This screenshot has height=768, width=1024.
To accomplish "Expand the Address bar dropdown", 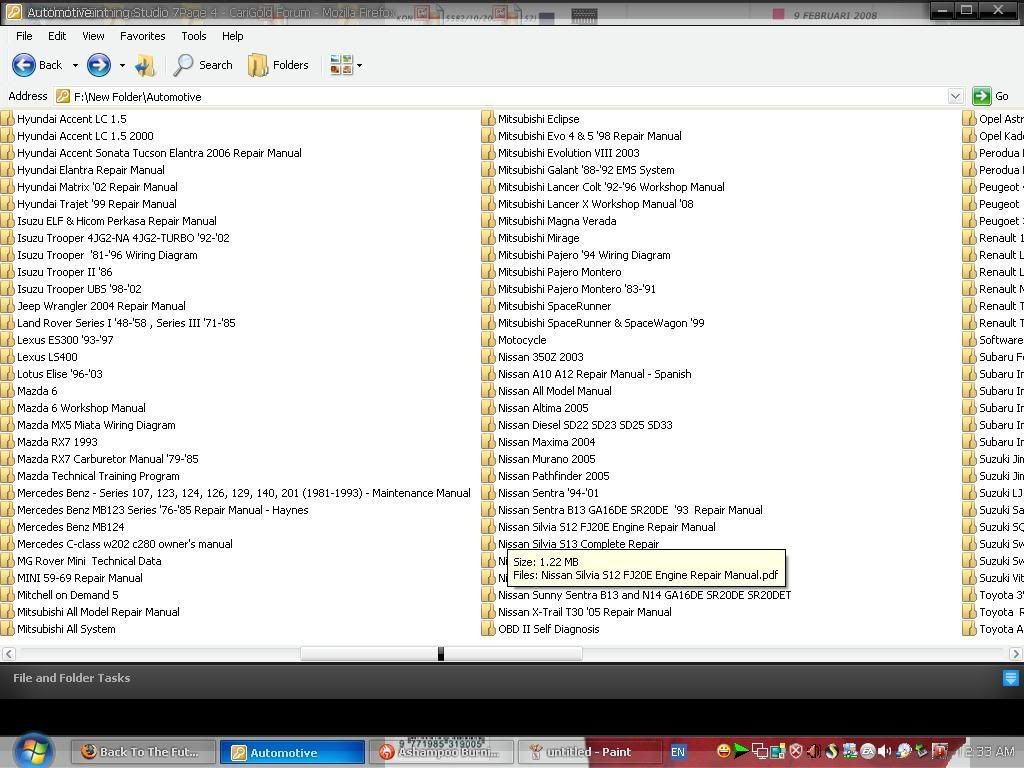I will point(955,97).
